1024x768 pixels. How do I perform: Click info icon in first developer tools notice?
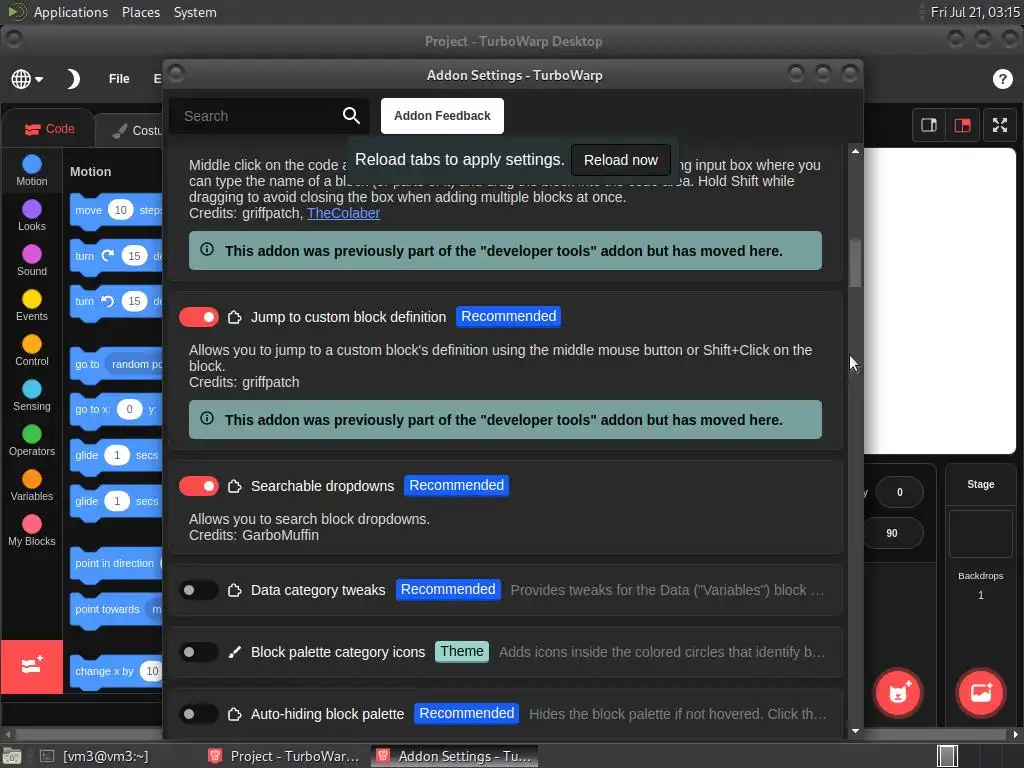207,249
